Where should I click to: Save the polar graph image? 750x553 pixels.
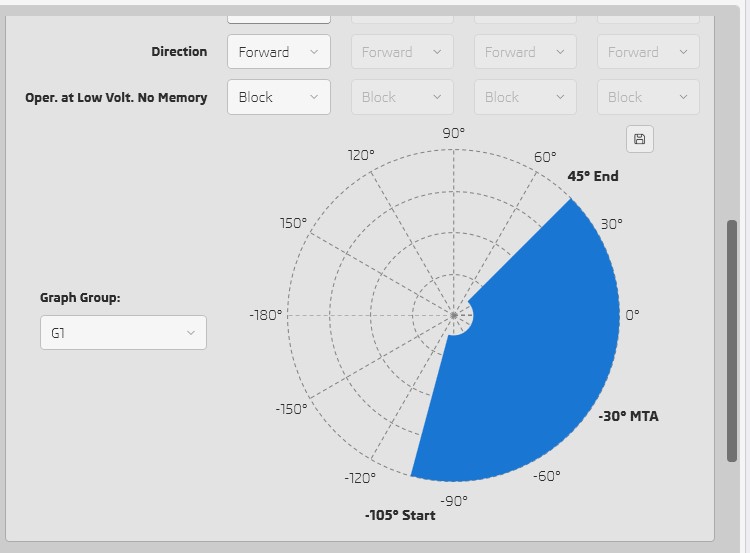[640, 139]
